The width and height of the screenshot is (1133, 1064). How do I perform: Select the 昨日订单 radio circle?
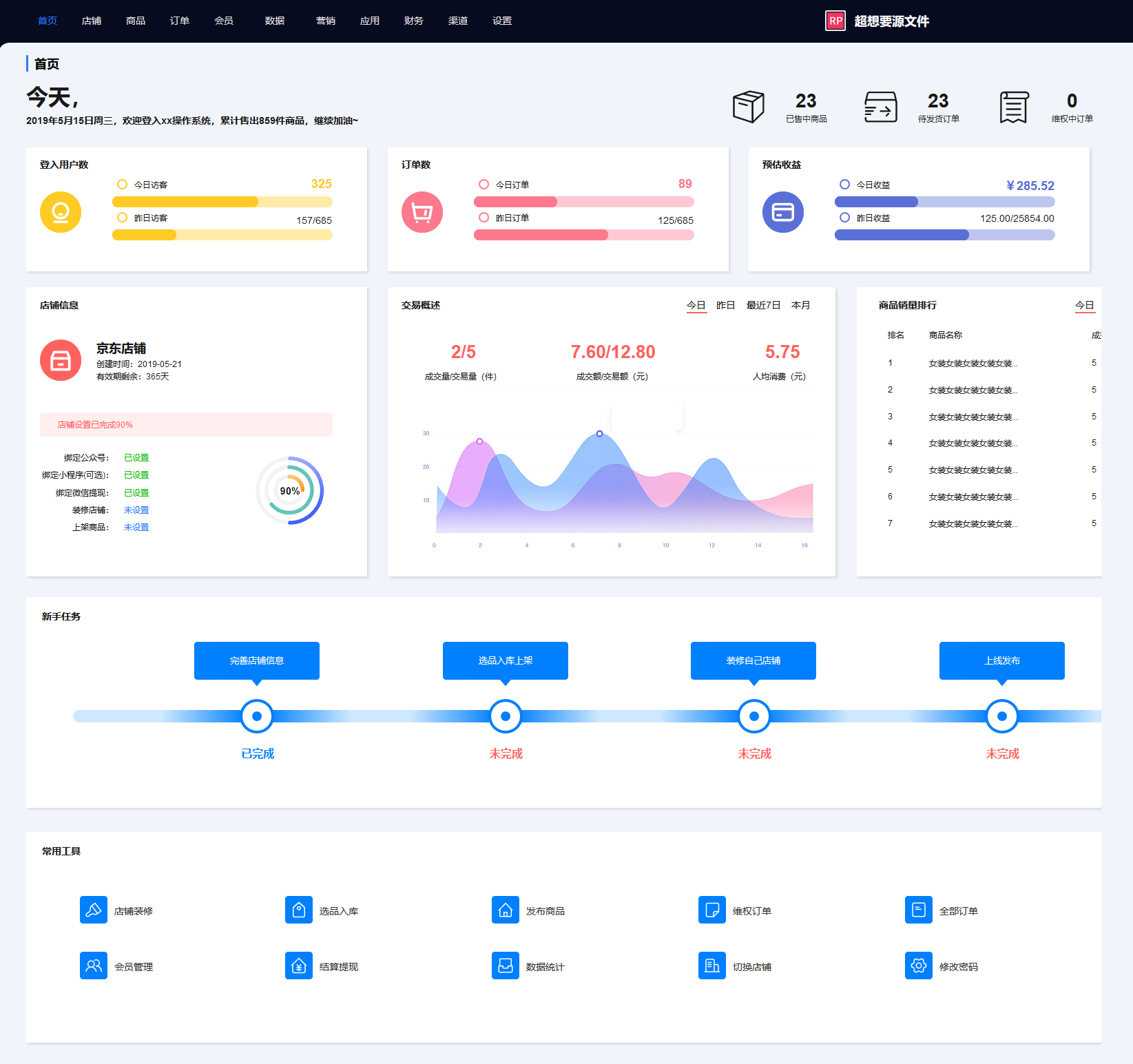tap(484, 218)
